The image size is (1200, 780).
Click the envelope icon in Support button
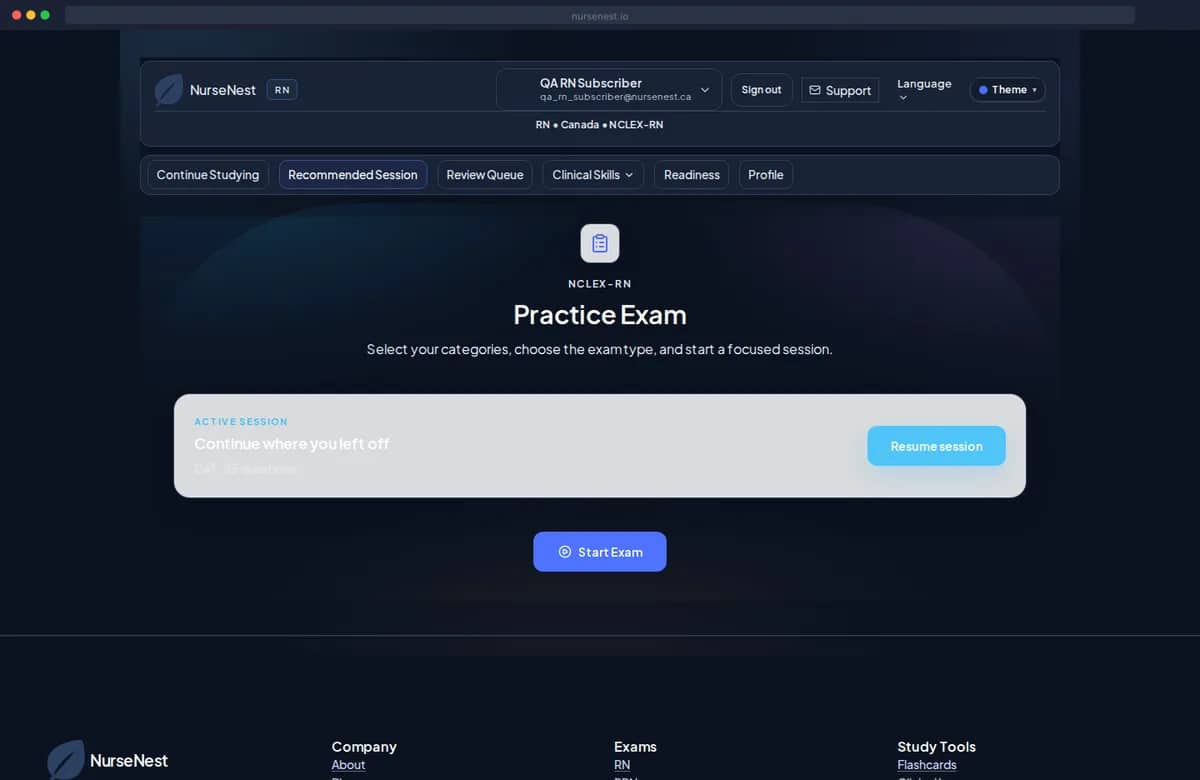pyautogui.click(x=814, y=90)
